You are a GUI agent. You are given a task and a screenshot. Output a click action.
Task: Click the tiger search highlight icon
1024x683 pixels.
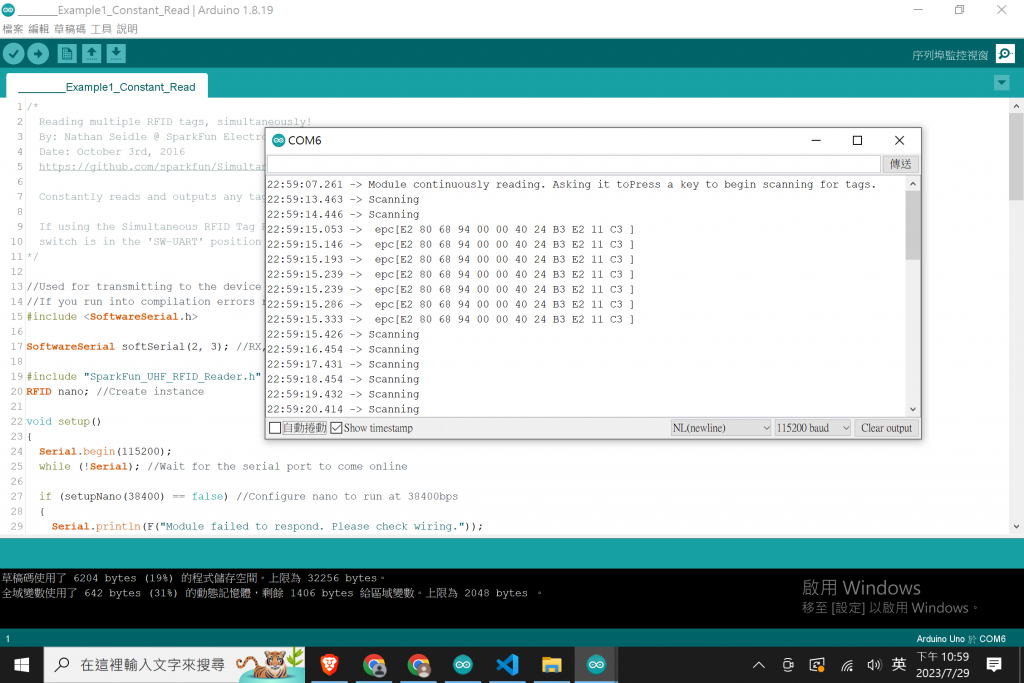click(271, 664)
